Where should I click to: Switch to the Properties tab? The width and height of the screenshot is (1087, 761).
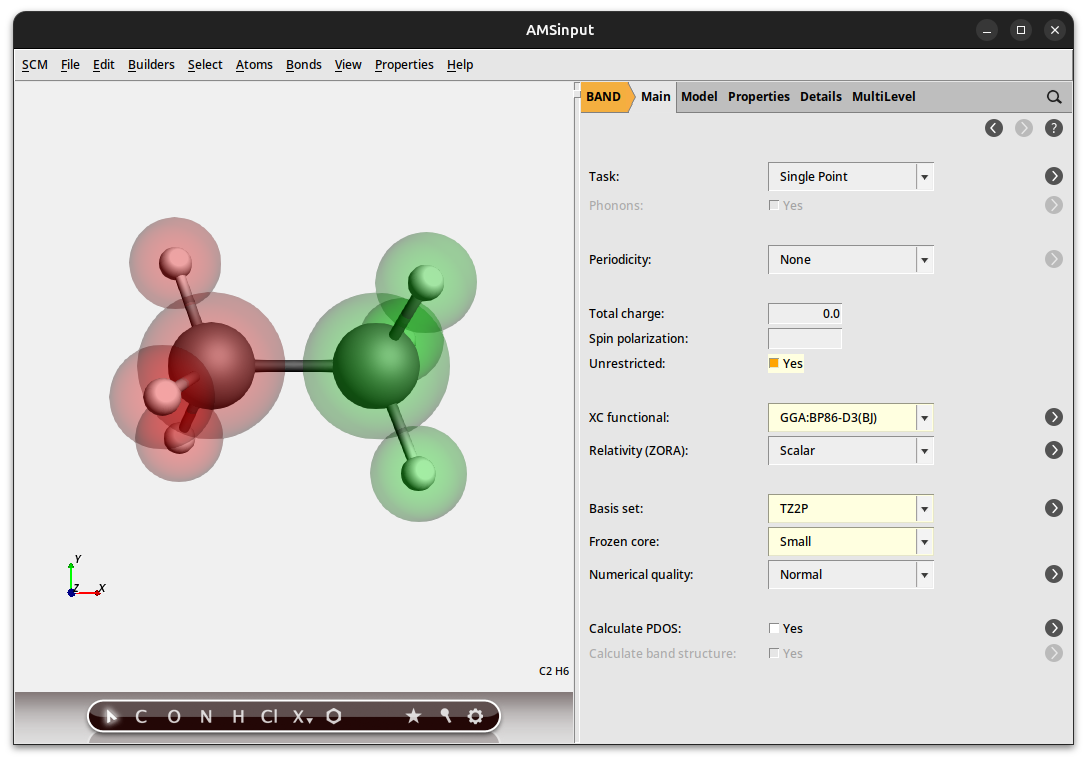point(759,97)
